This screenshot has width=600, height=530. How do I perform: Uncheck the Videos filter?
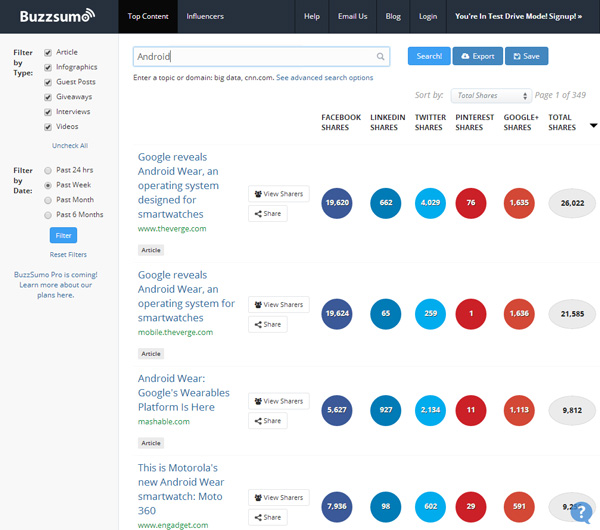pos(48,127)
